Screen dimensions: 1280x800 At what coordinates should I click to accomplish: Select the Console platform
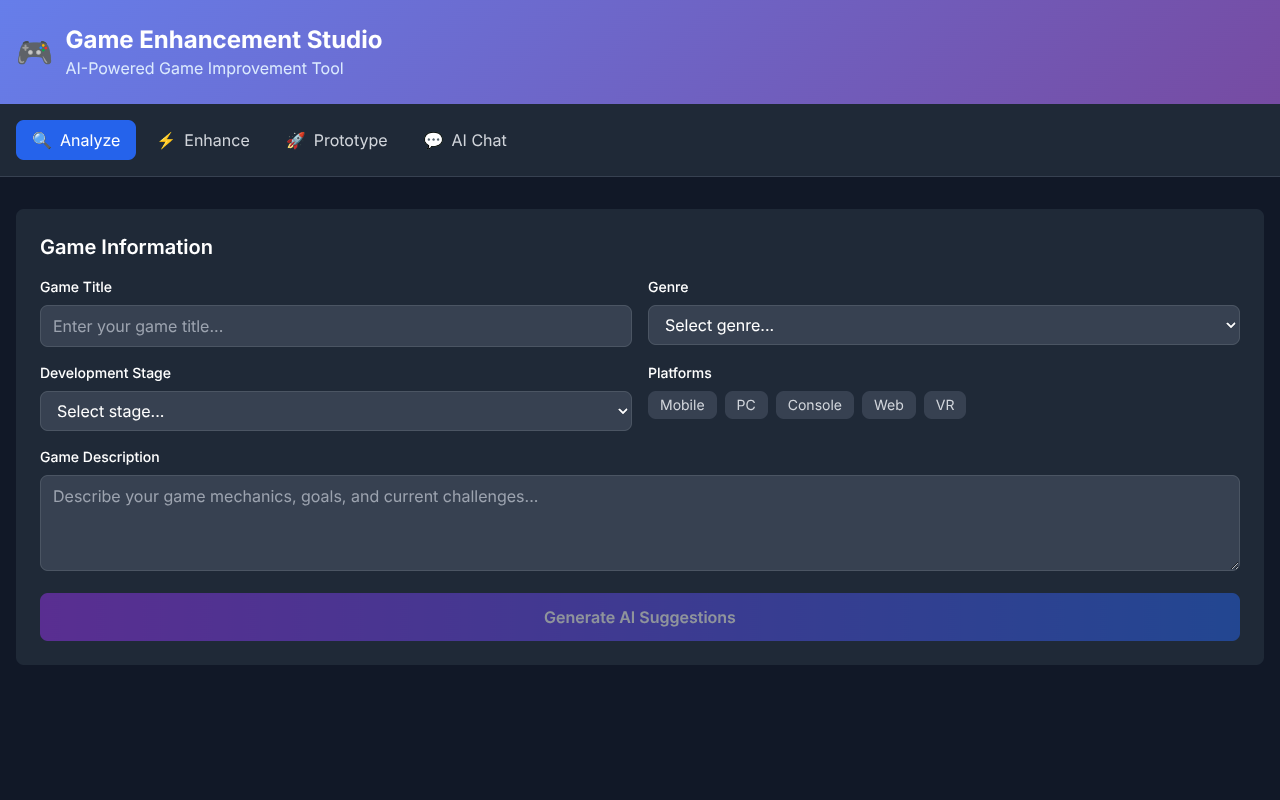814,405
